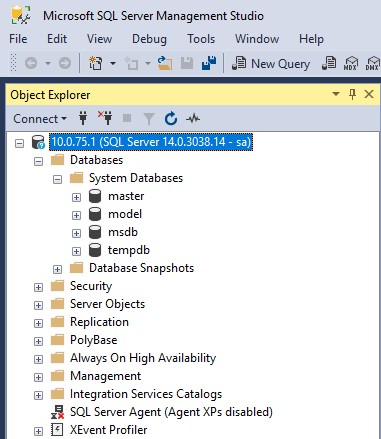Image resolution: width=381 pixels, height=439 pixels.
Task: Click the Open File folder icon
Action: (x=165, y=63)
